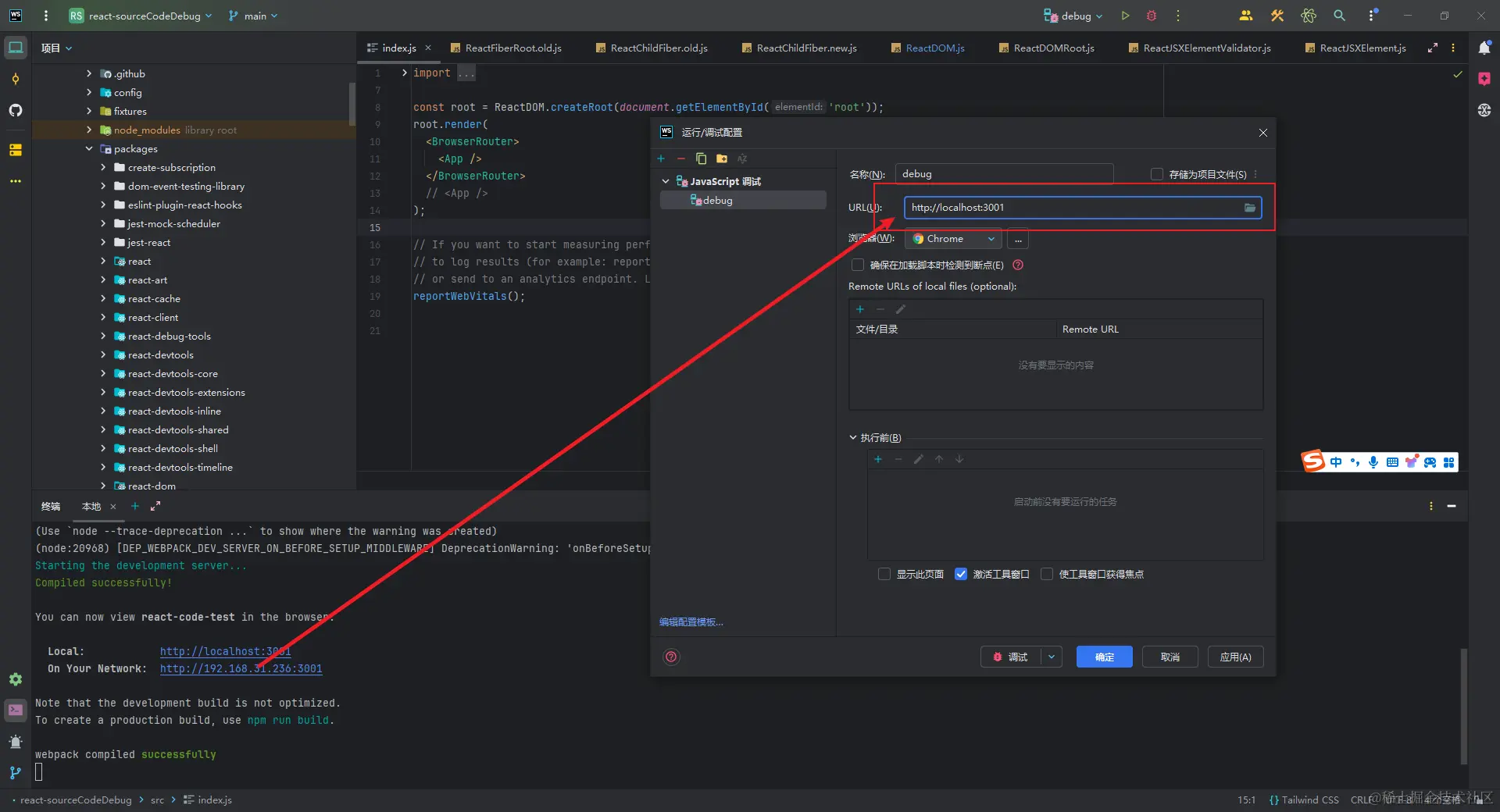1500x812 pixels.
Task: Open Code With Me people icon
Action: [1246, 16]
